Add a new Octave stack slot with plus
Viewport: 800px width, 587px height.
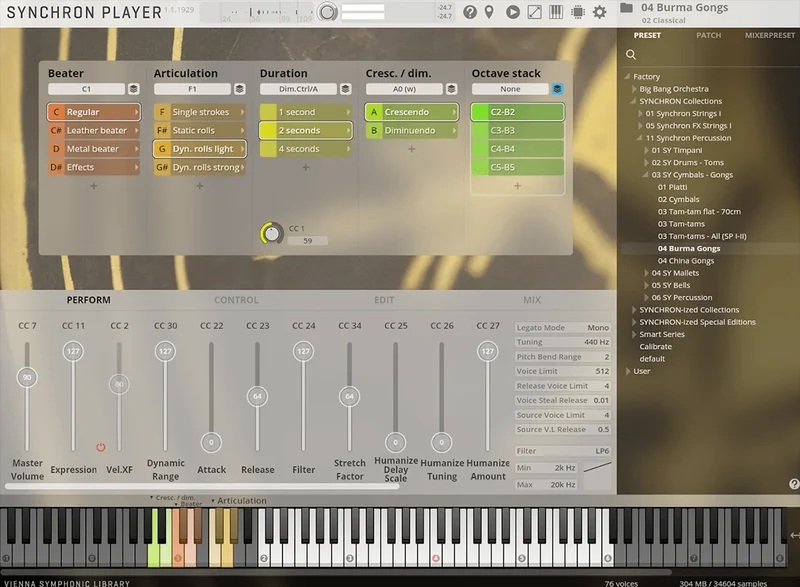pos(517,186)
